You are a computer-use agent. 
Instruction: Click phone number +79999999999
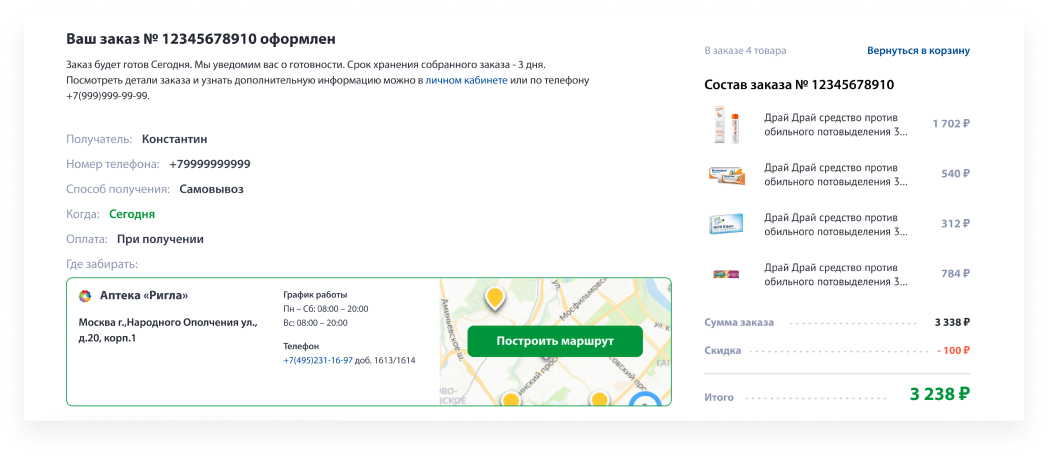(x=210, y=164)
